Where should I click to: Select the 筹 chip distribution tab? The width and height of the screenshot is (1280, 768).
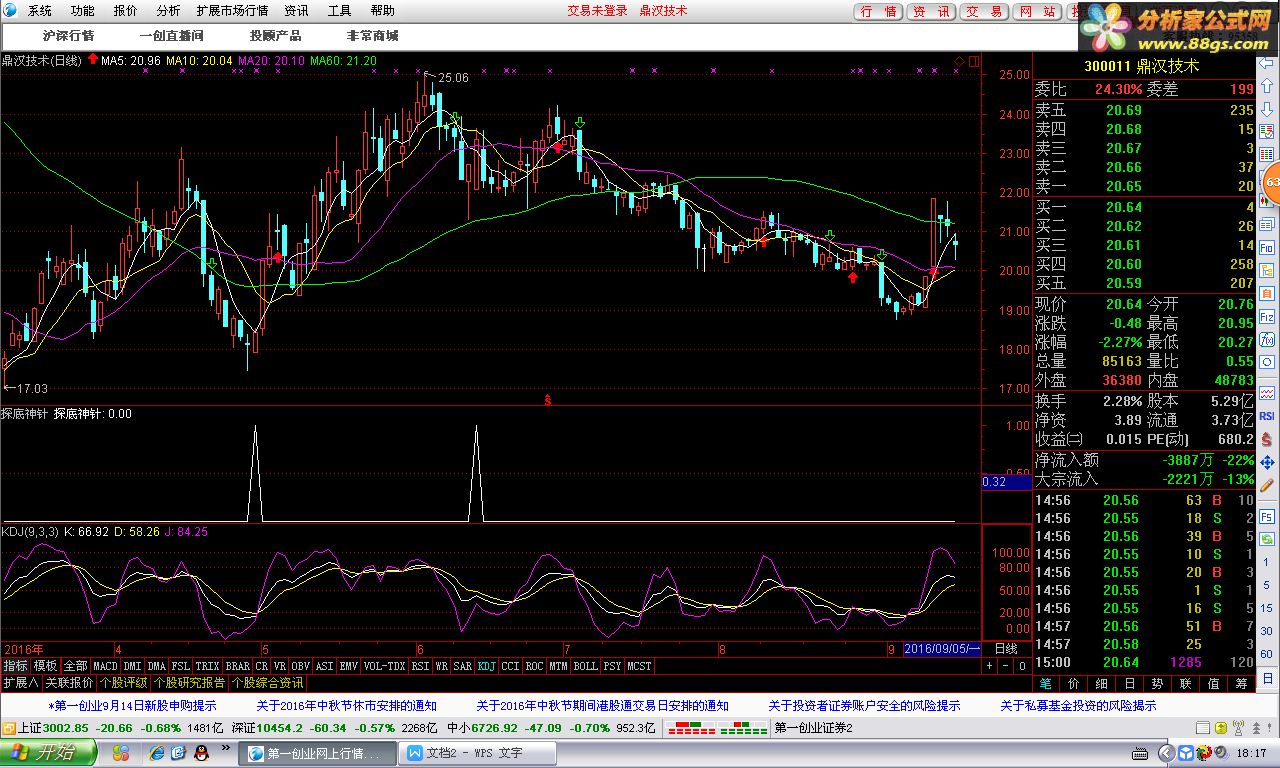pos(1241,684)
